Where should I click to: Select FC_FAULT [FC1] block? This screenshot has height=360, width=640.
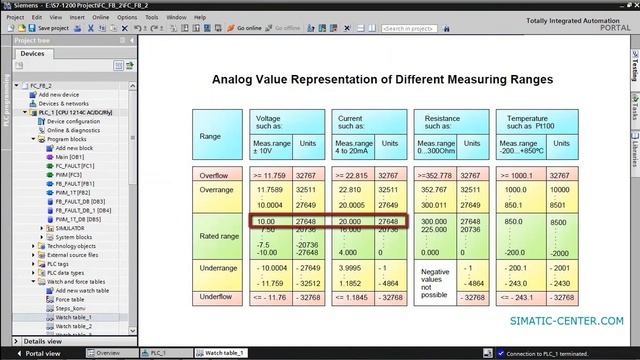pos(75,166)
